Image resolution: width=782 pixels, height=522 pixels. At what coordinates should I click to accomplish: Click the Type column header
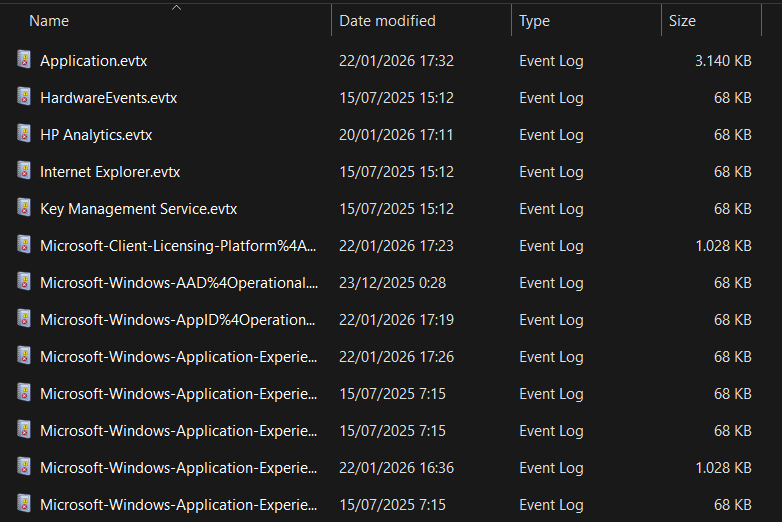(x=534, y=21)
